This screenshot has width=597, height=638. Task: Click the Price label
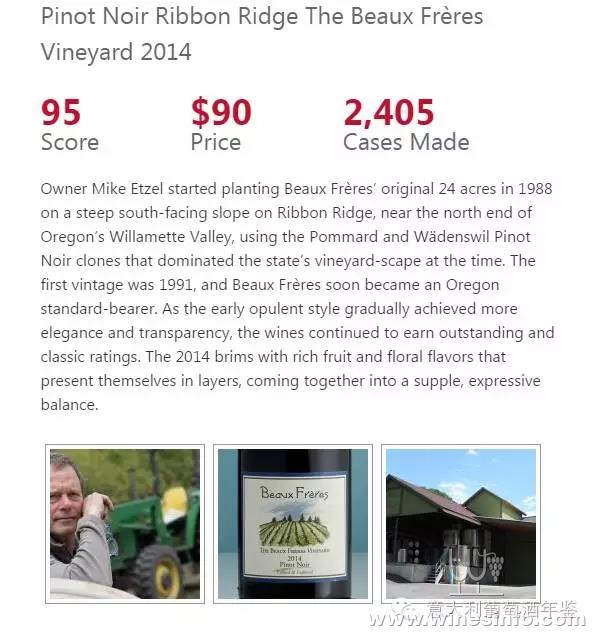point(216,142)
